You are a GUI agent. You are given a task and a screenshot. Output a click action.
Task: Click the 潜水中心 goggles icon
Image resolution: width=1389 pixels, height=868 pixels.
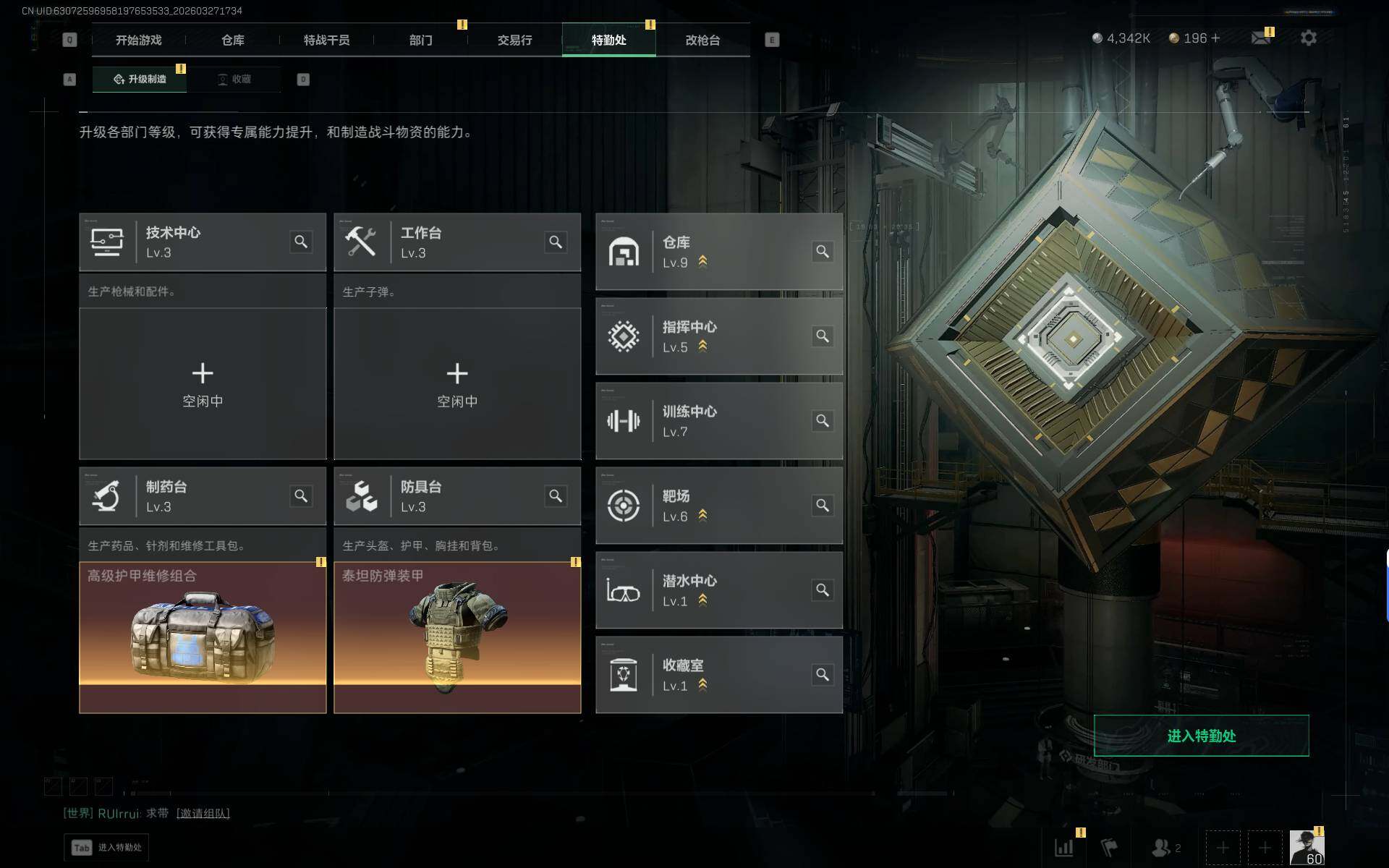(x=624, y=590)
